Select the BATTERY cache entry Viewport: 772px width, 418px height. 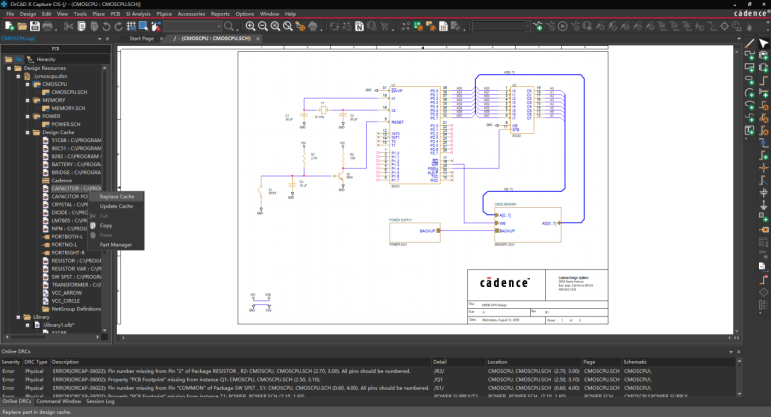pos(76,164)
